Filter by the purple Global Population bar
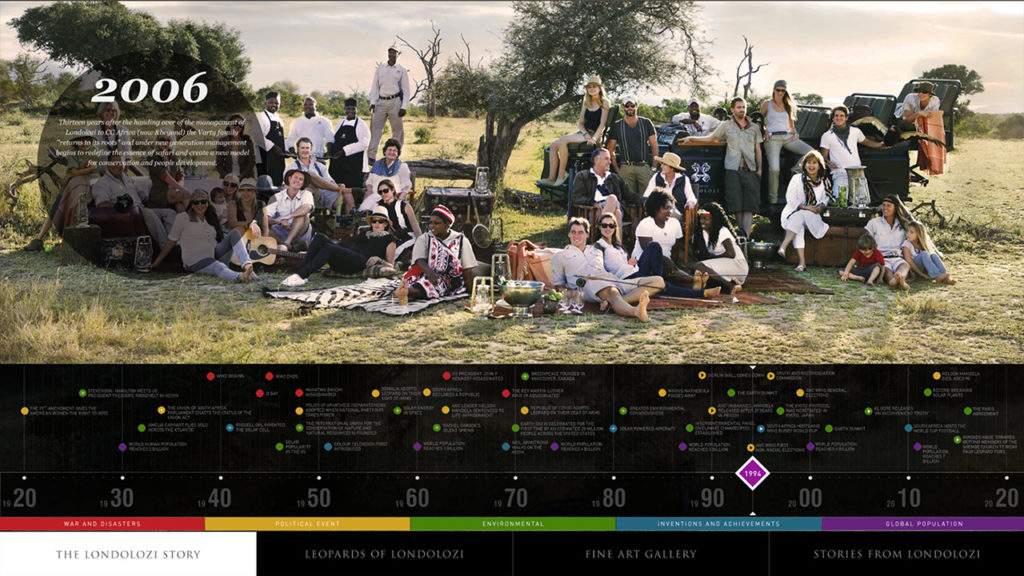The image size is (1024, 576). (x=922, y=523)
